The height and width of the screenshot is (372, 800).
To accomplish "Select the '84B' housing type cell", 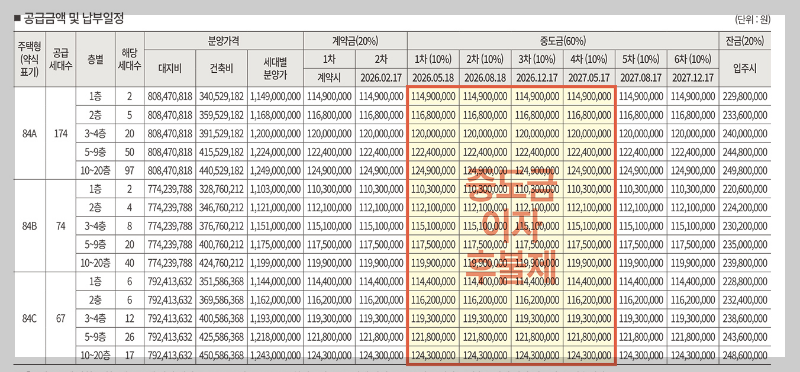I will (30, 226).
